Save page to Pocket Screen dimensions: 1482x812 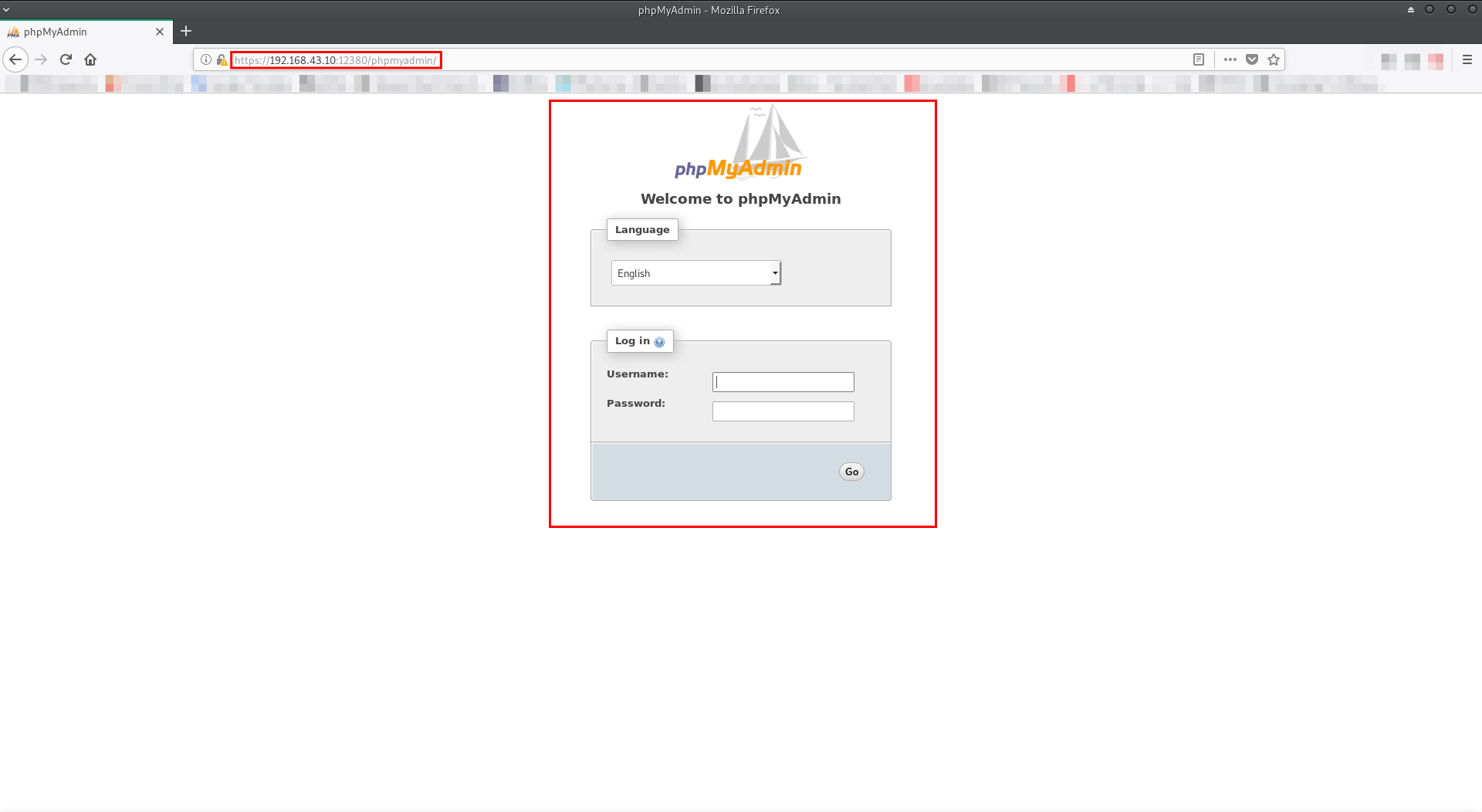(1252, 59)
